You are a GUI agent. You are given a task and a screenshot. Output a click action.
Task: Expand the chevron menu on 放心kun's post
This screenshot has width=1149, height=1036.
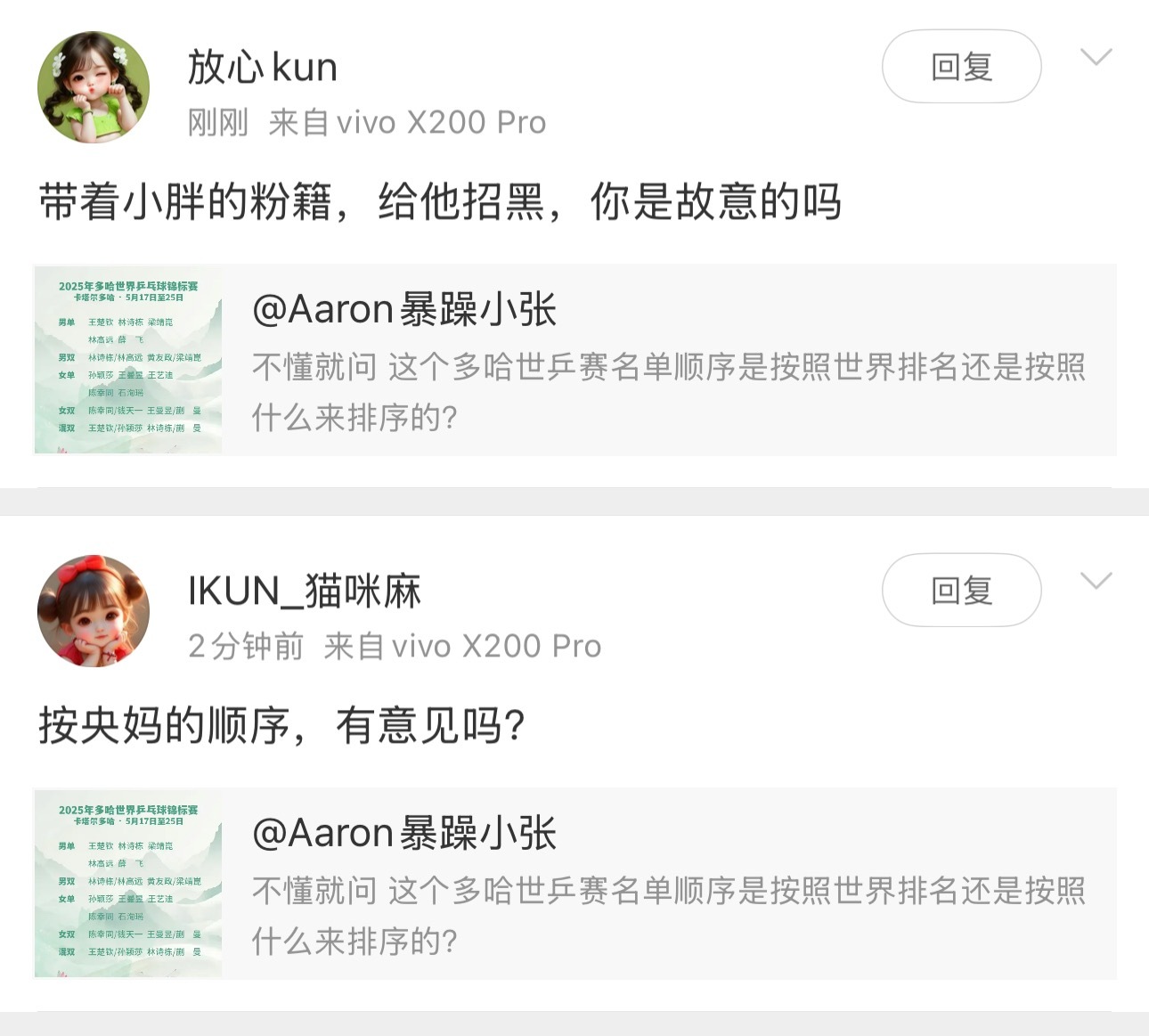click(x=1096, y=57)
